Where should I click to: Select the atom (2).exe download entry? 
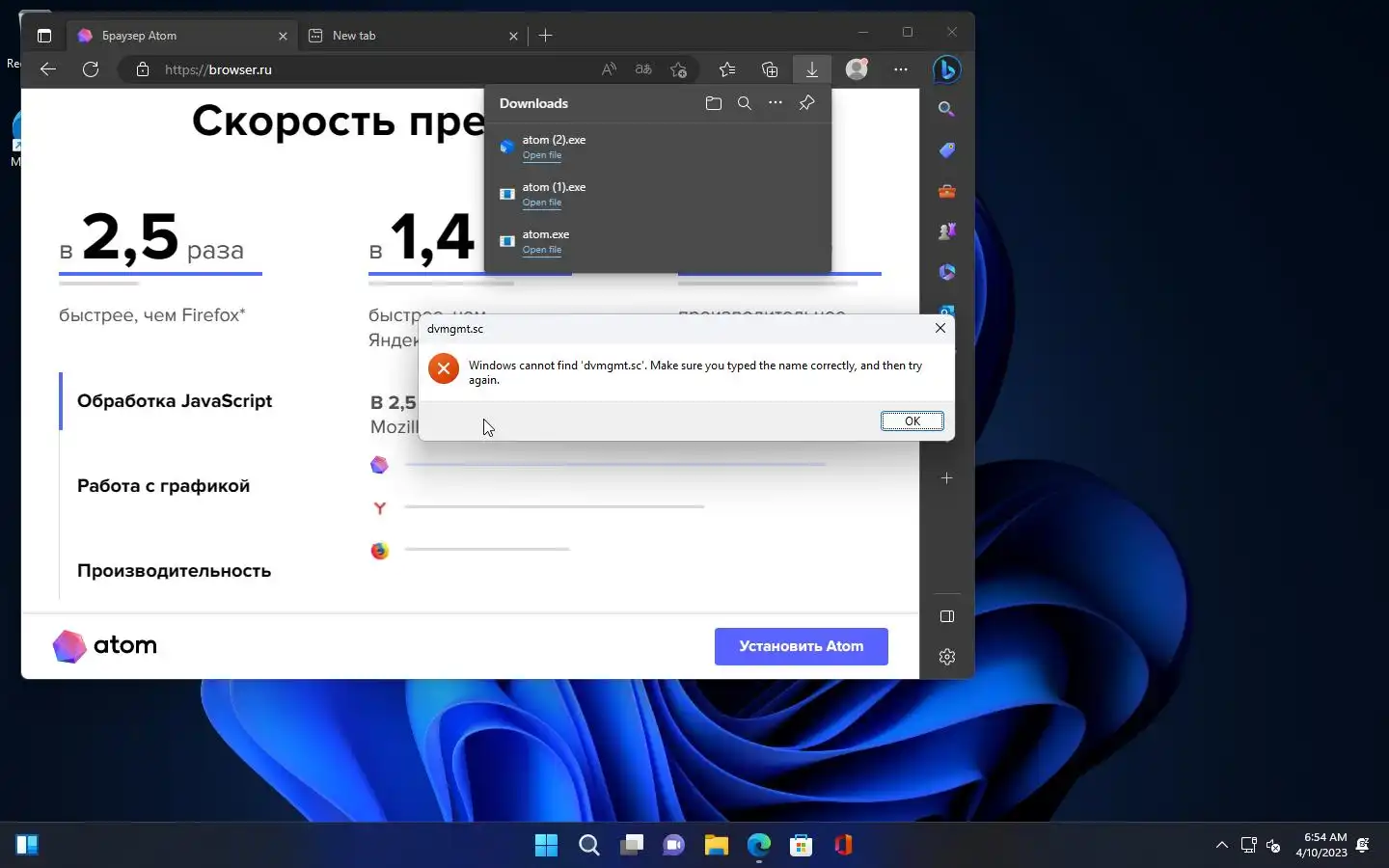658,147
